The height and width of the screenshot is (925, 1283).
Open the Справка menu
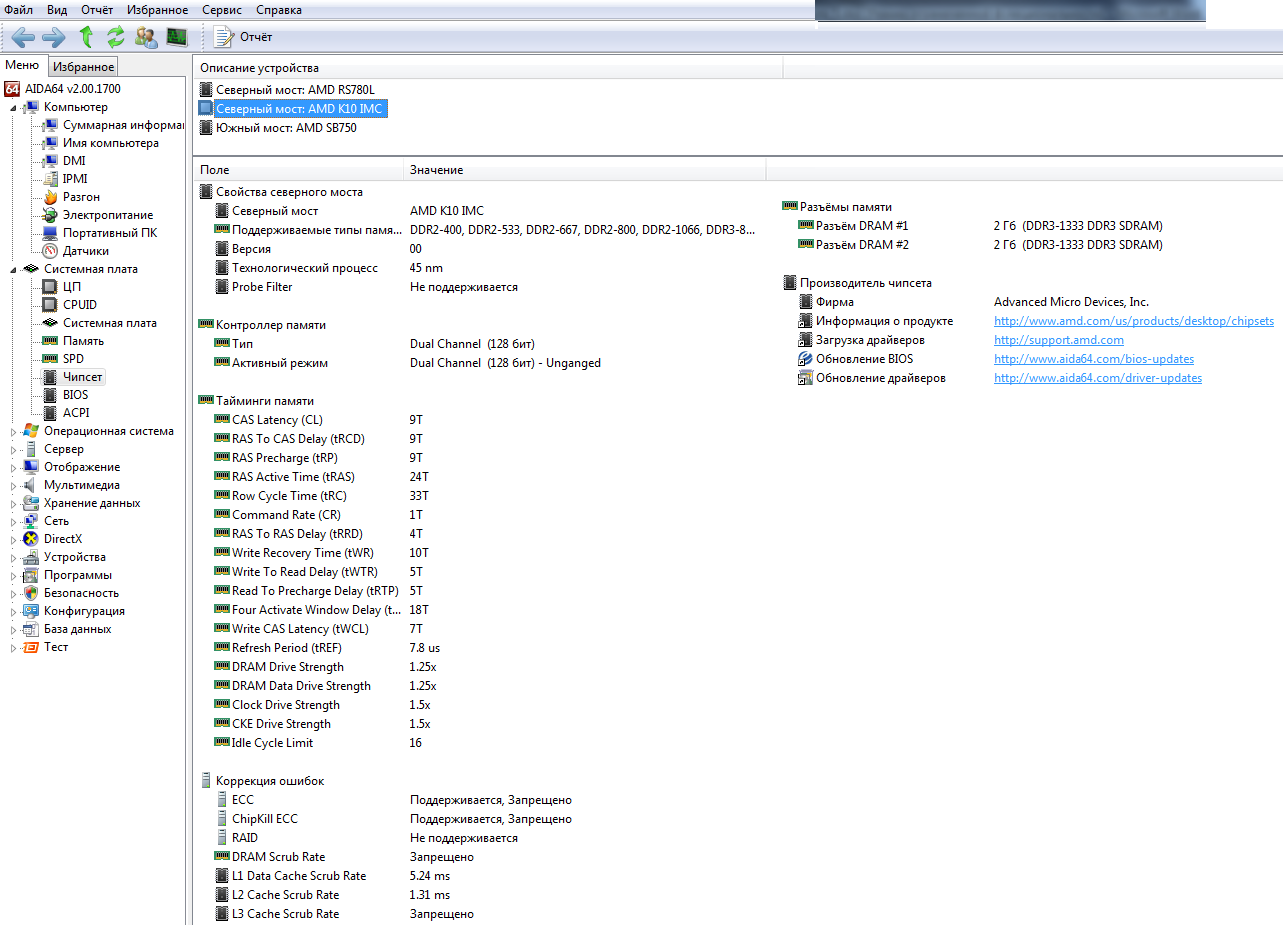point(279,10)
